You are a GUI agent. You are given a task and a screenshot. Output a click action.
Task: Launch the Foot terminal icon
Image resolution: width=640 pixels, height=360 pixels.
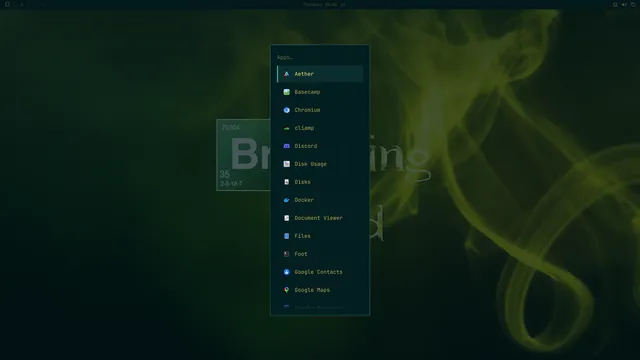(287, 253)
